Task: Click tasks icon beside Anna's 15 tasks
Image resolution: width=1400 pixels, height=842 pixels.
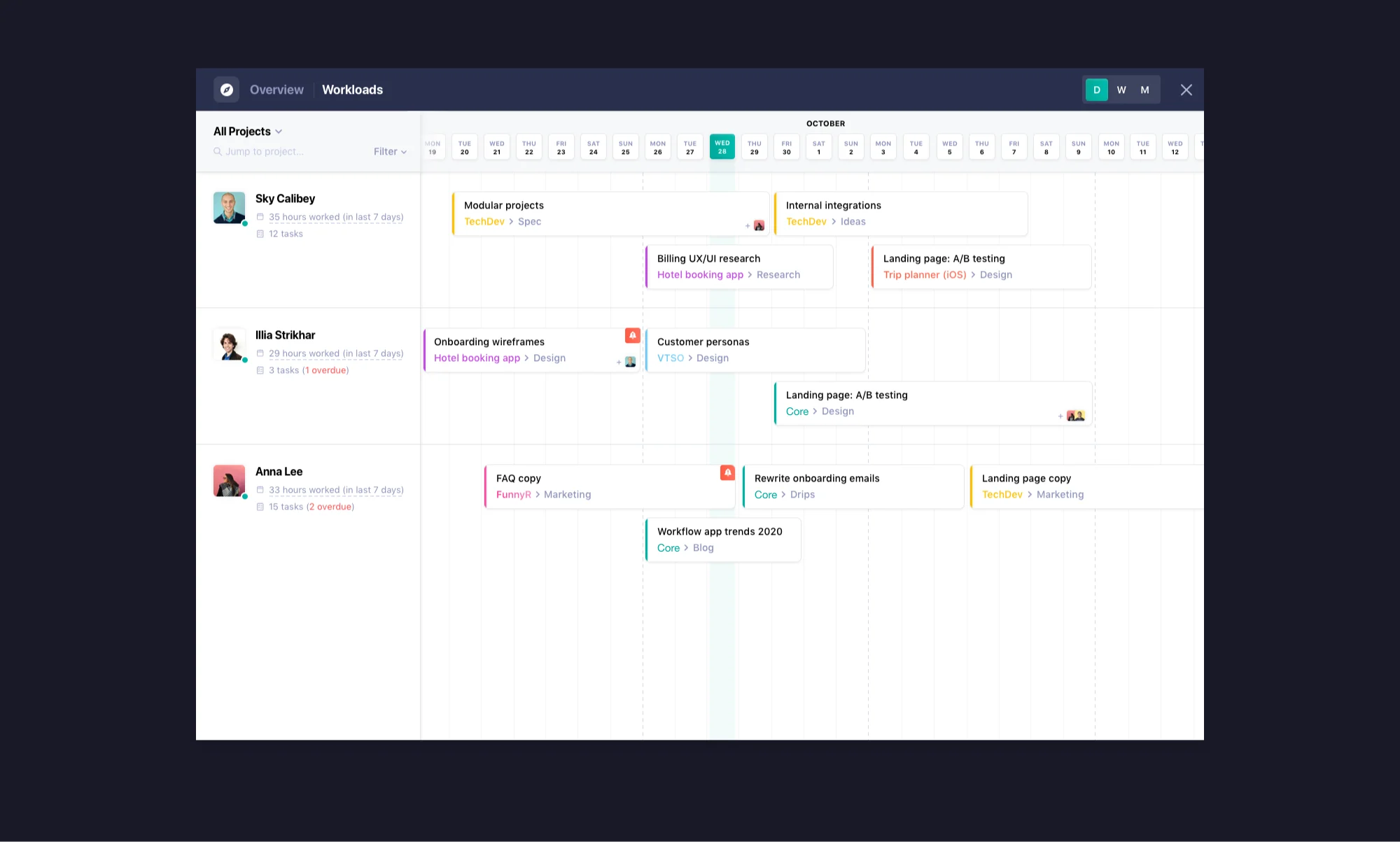Action: [260, 507]
